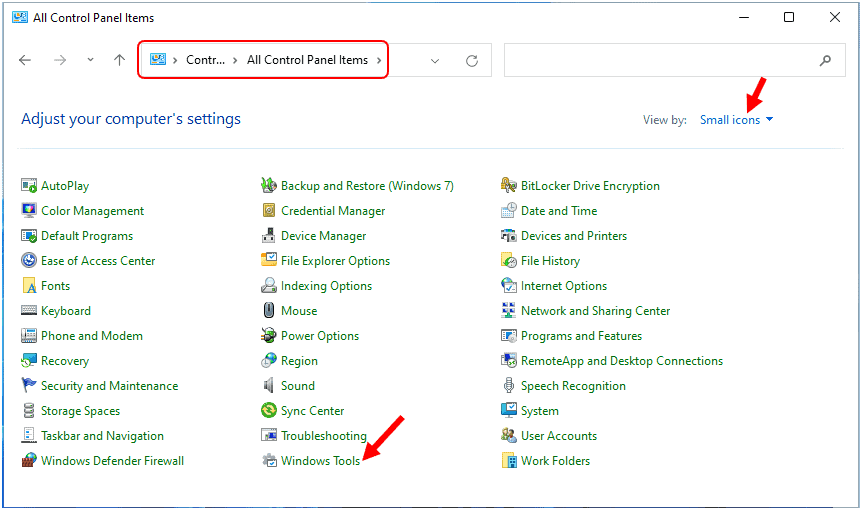
Task: Click the Ease of Access Center icon
Action: coord(29,261)
